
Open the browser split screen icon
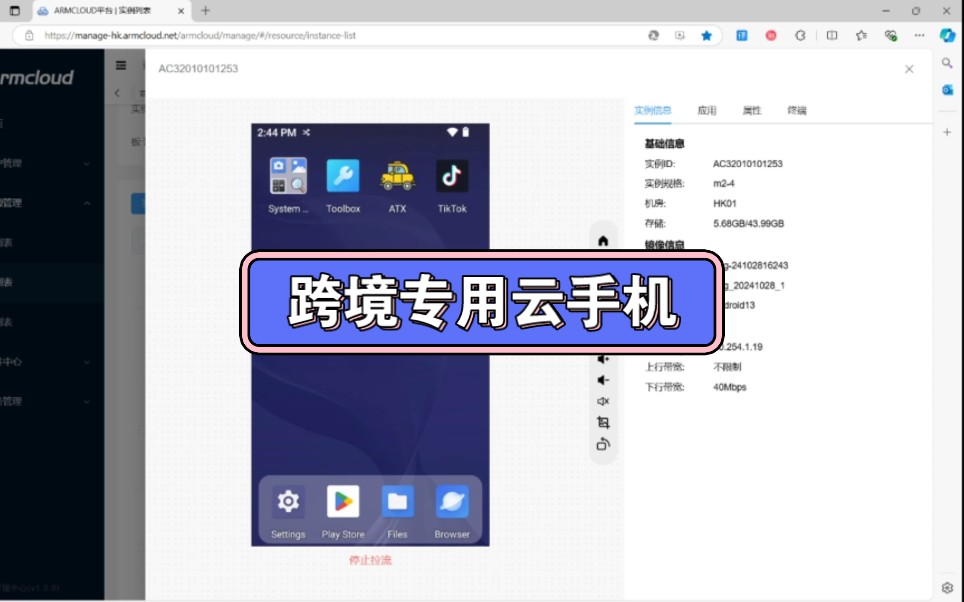point(832,36)
